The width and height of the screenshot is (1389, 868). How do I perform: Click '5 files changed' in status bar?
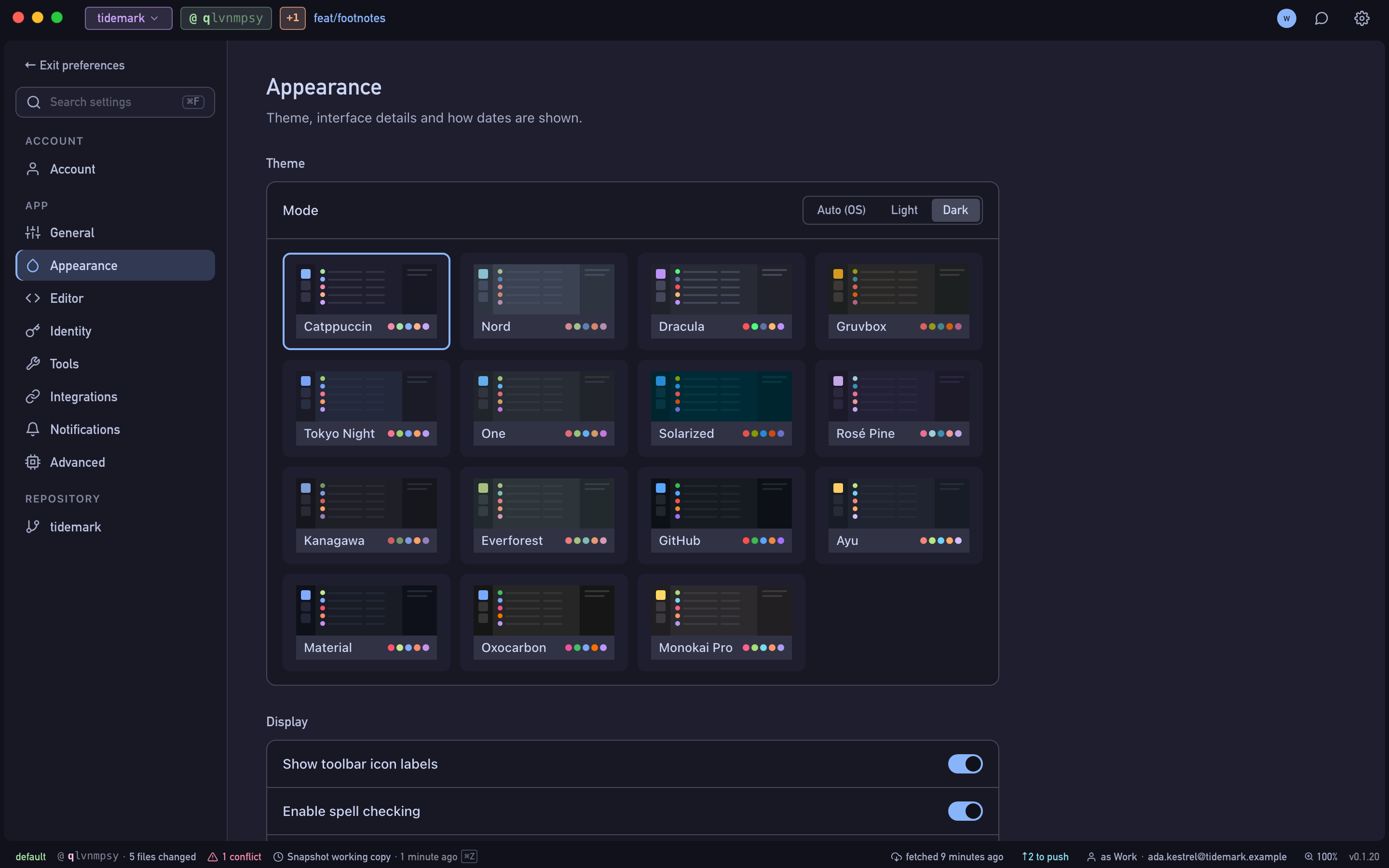(x=163, y=856)
